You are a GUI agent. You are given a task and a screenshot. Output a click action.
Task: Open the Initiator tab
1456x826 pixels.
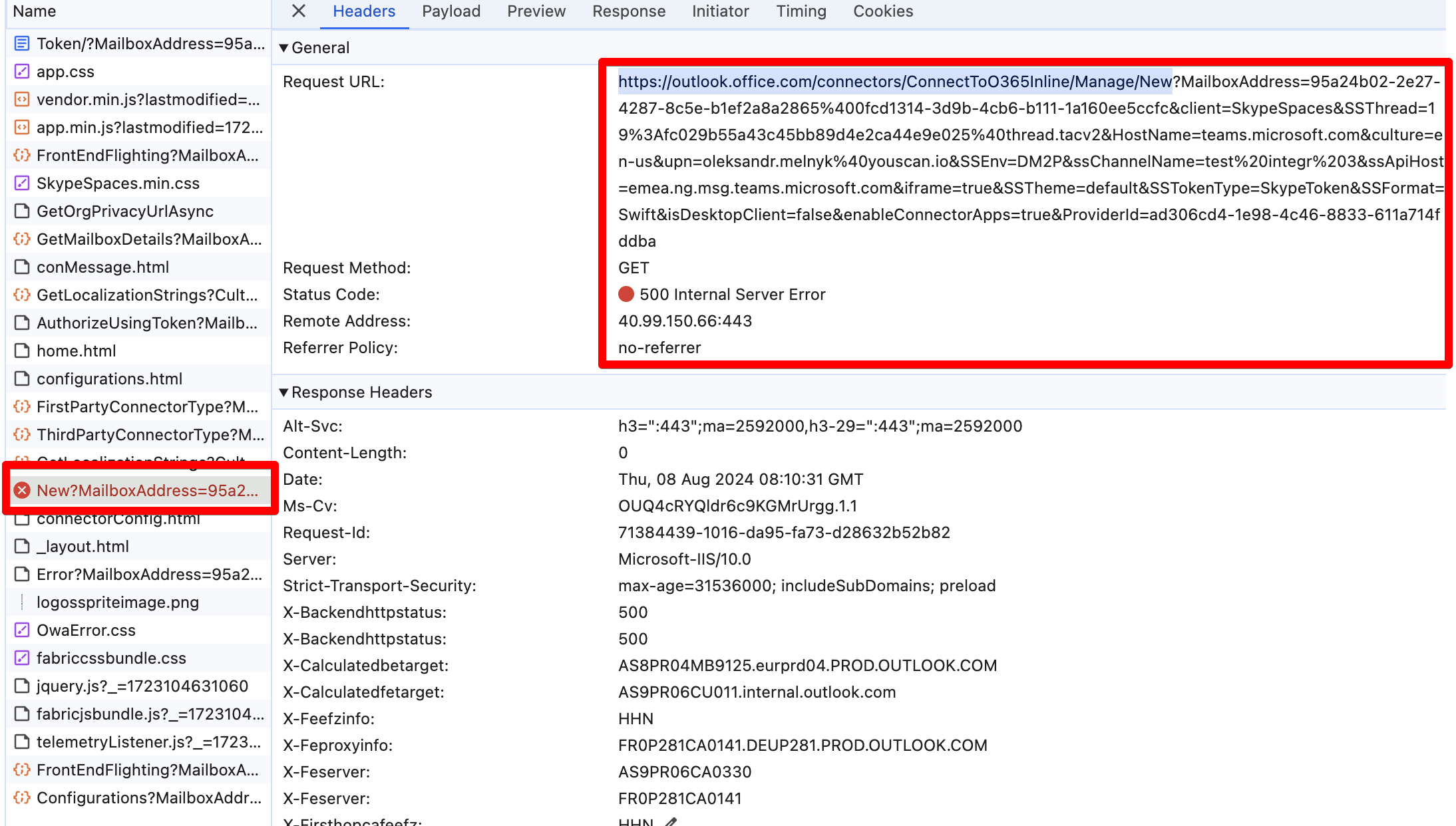(x=721, y=11)
